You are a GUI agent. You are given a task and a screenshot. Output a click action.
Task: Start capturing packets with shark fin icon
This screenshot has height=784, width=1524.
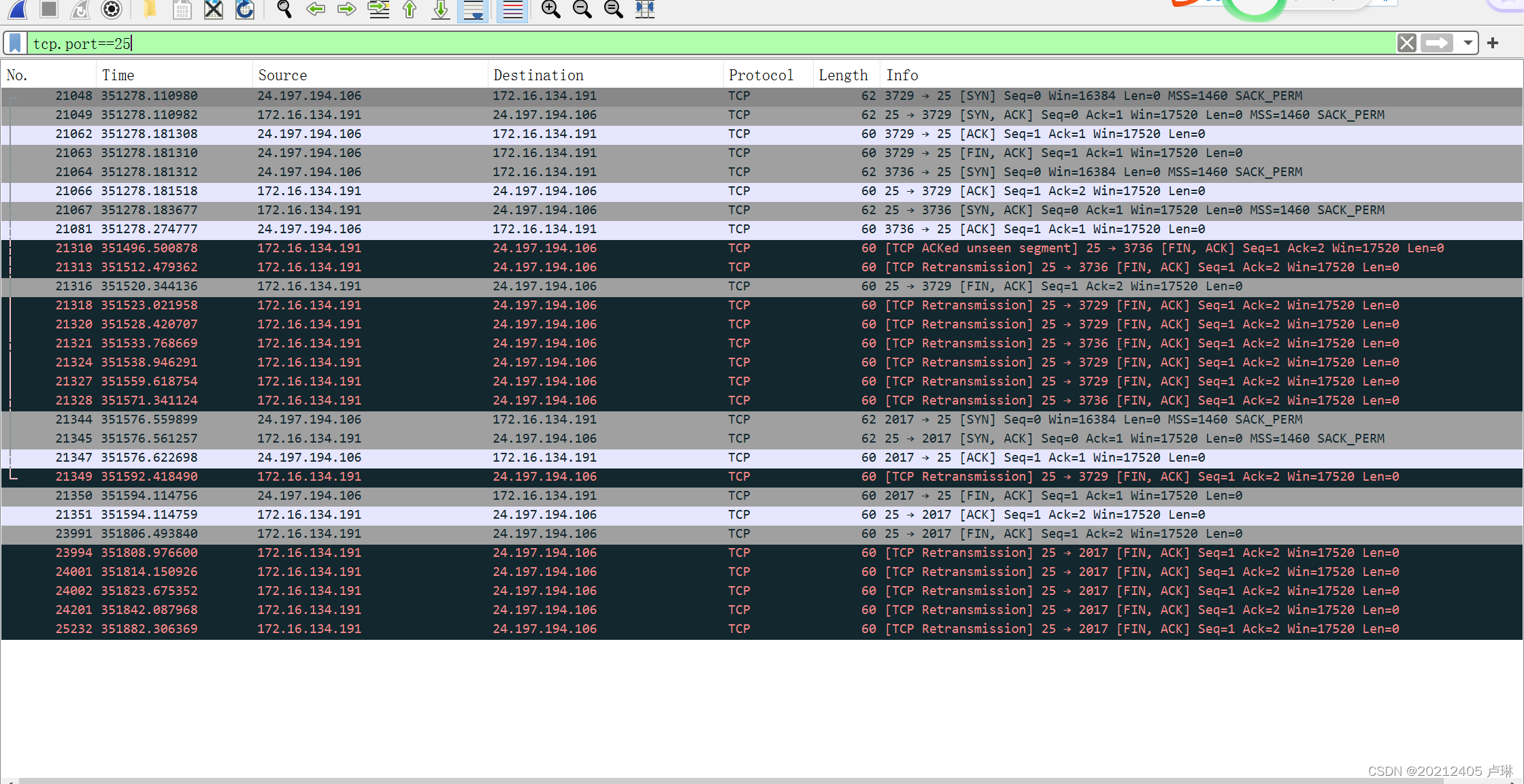coord(18,9)
